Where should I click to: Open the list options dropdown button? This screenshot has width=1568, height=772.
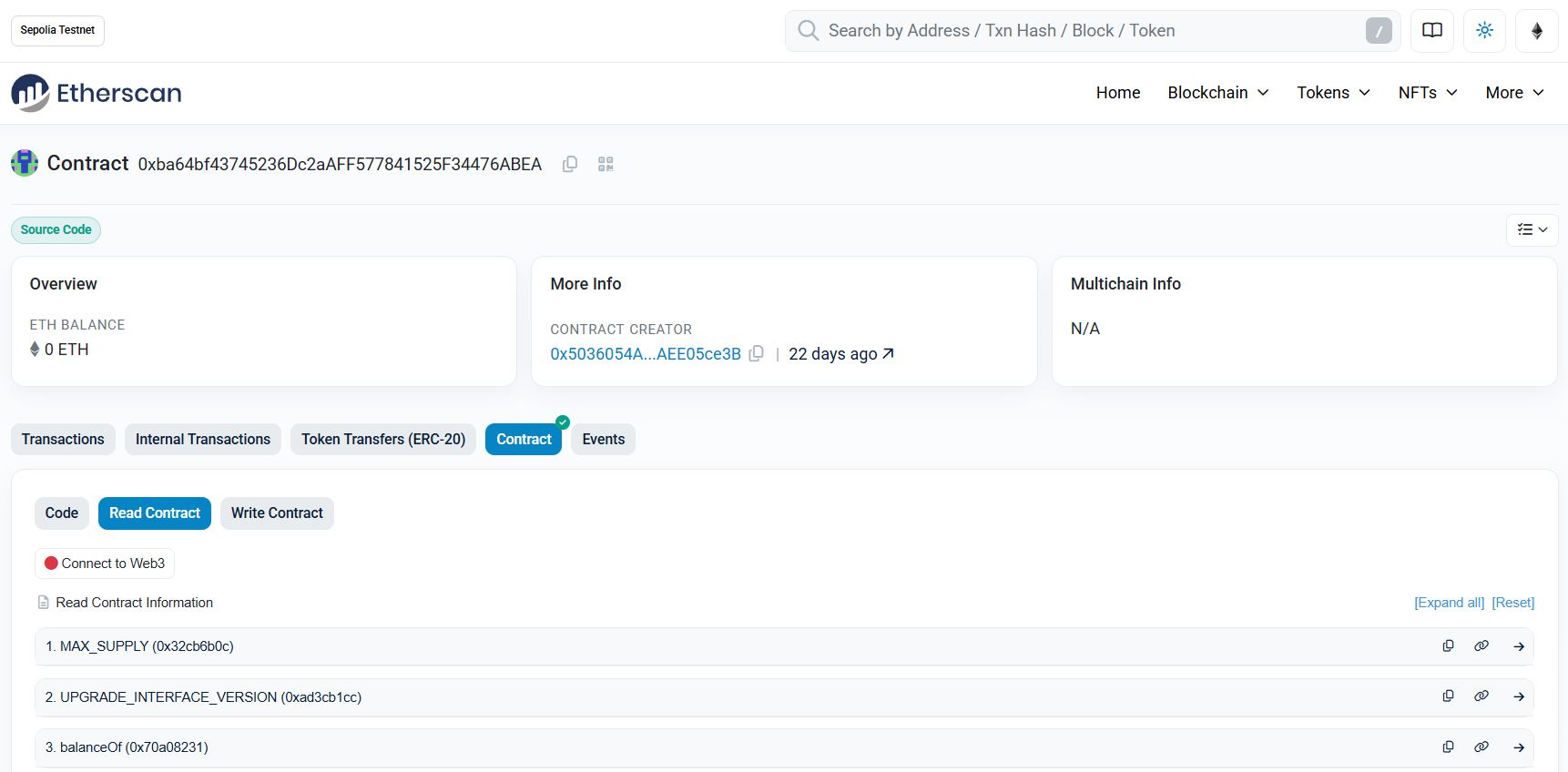coord(1532,229)
